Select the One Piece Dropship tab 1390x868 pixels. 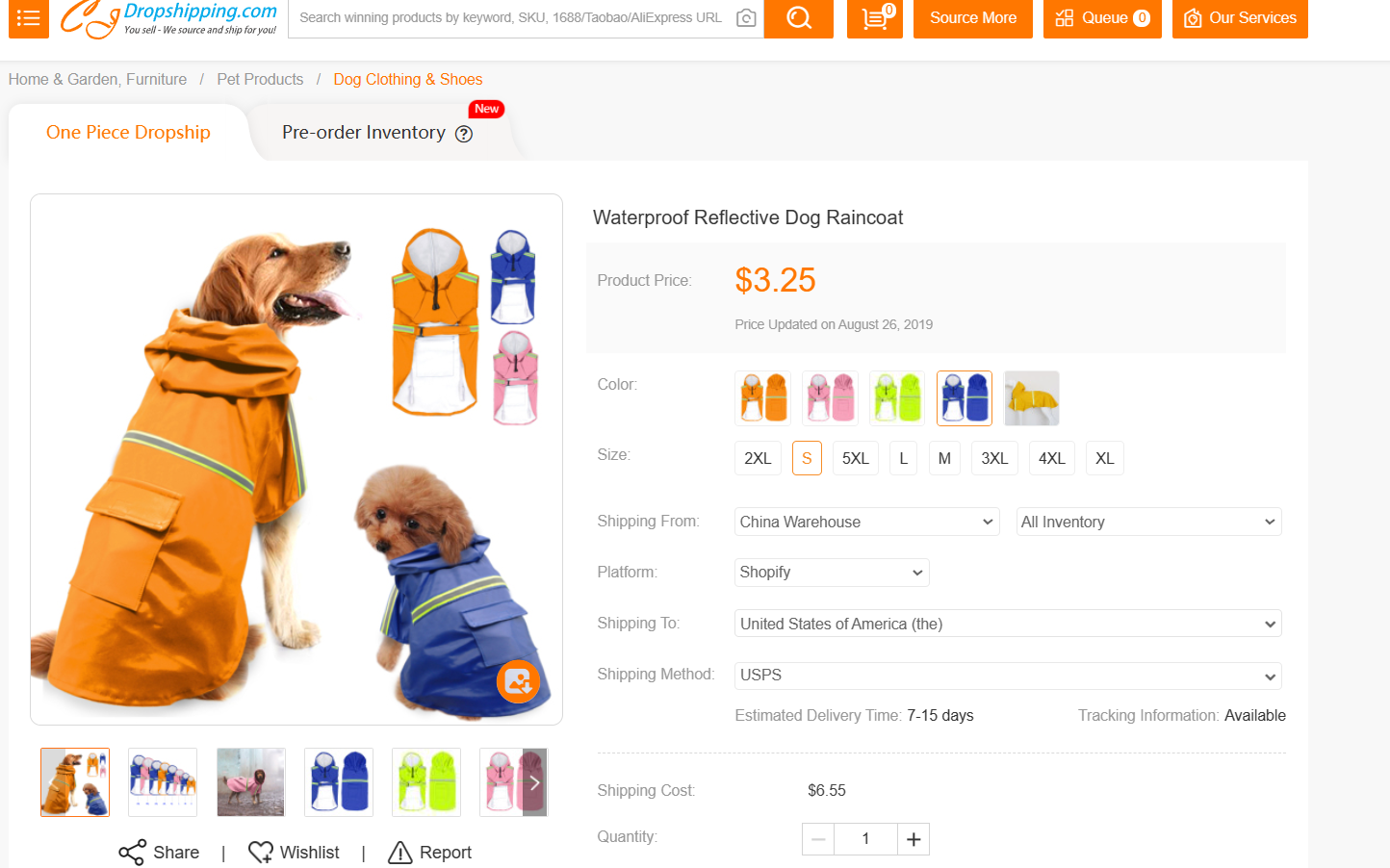click(128, 133)
